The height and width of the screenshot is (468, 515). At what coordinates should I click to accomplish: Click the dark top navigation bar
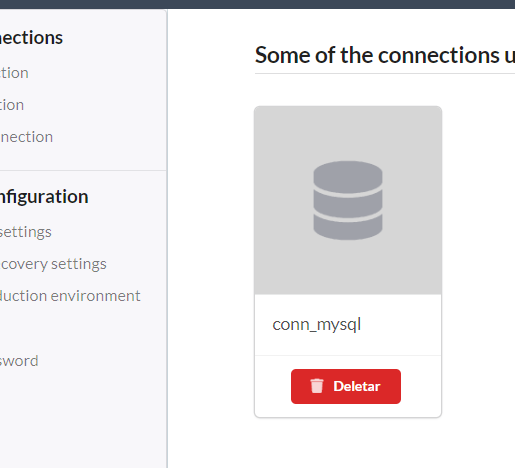257,4
